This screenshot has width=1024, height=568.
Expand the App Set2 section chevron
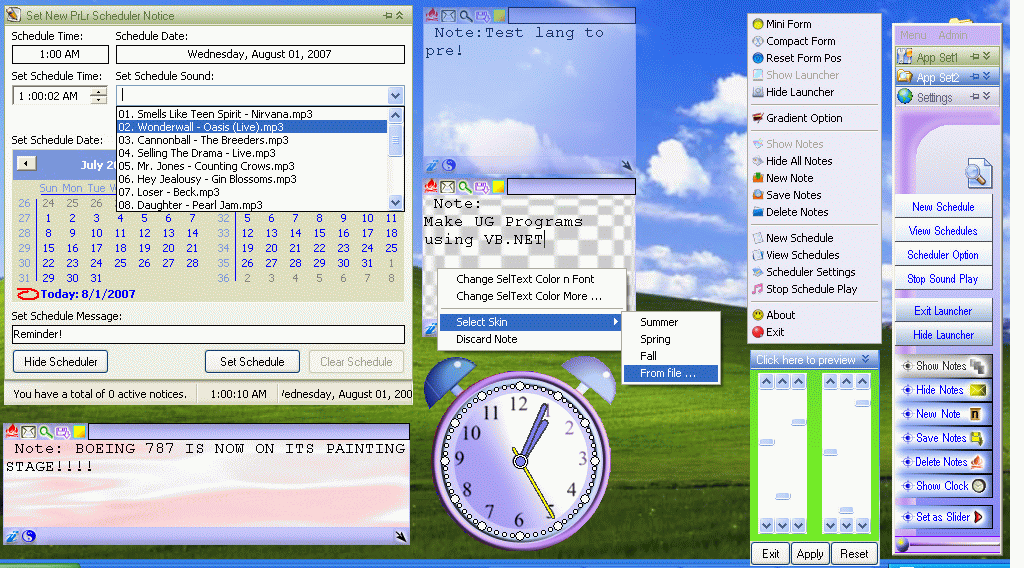point(986,77)
